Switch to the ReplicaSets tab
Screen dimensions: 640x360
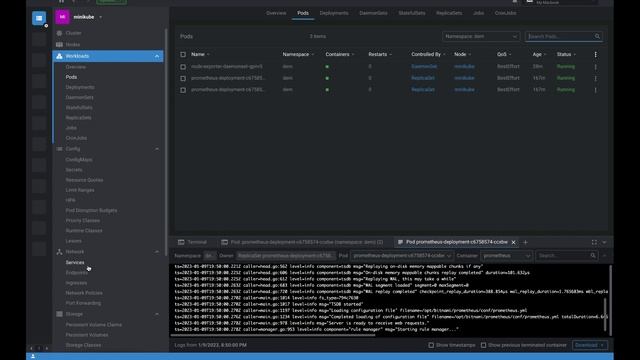click(x=449, y=13)
